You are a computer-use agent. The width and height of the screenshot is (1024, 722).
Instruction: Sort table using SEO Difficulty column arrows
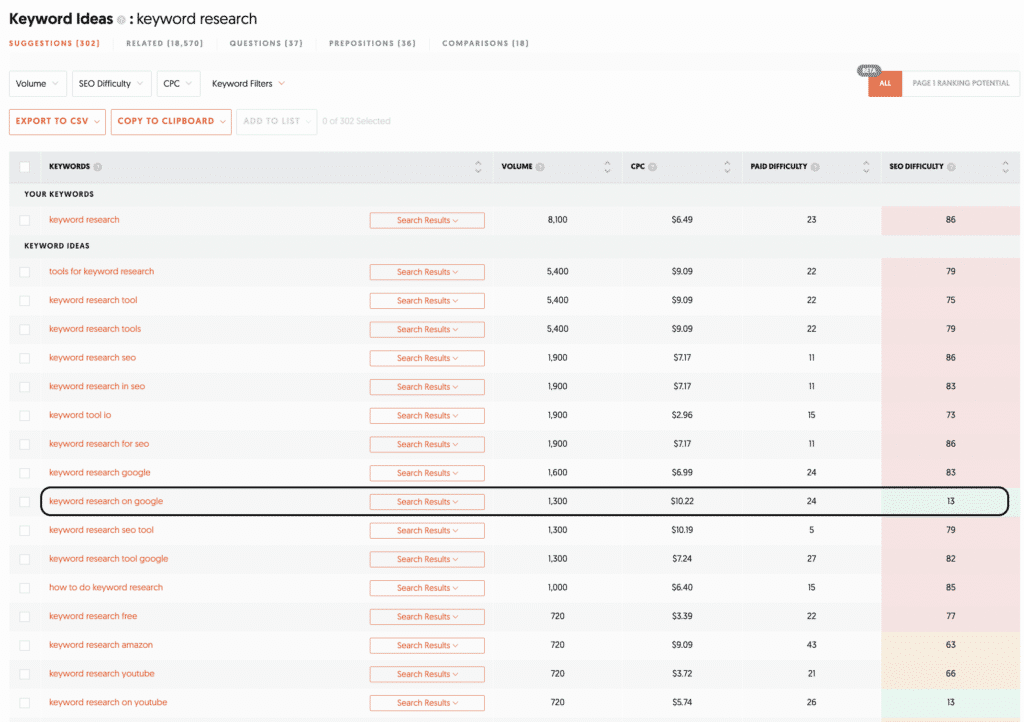click(1005, 167)
